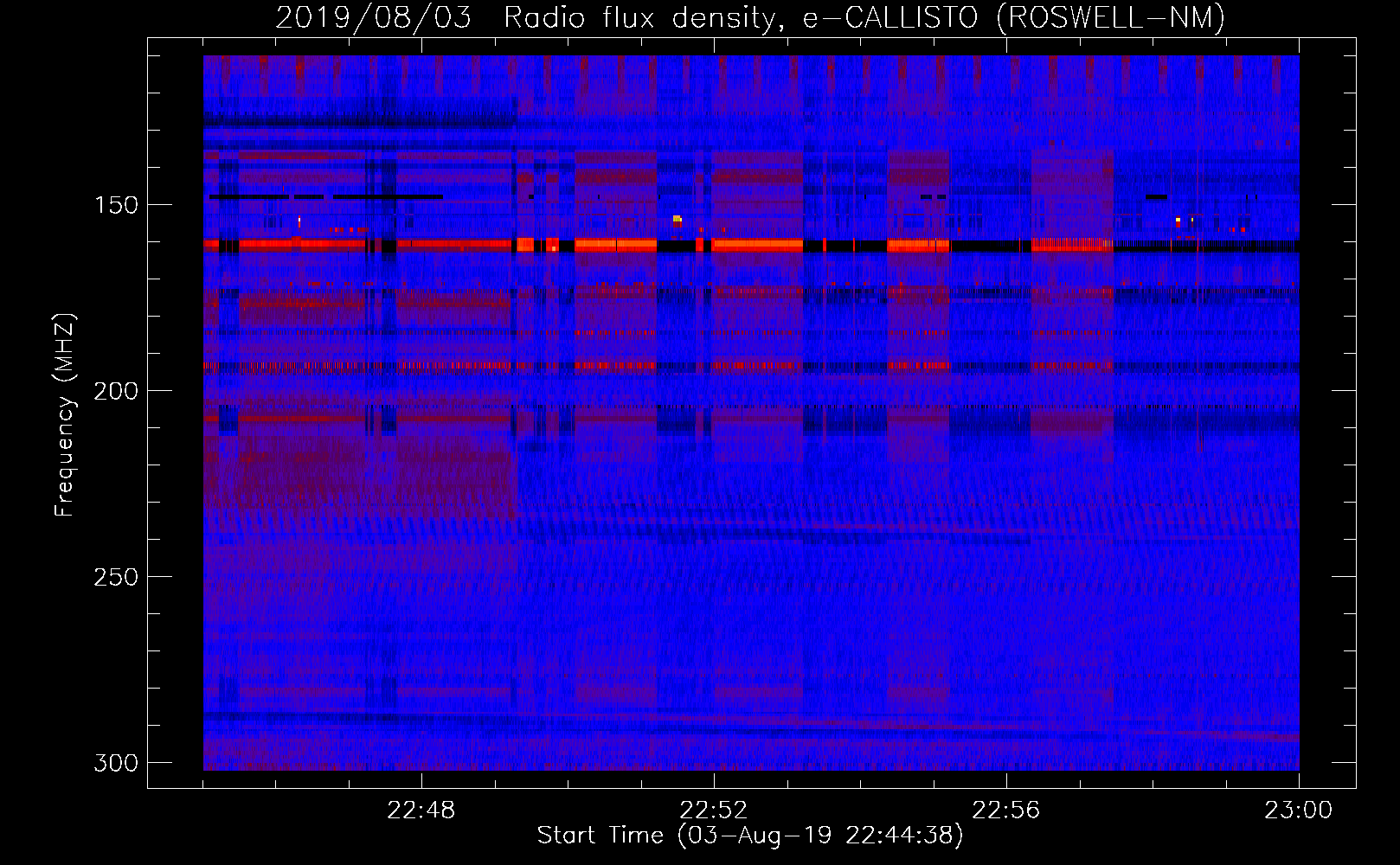Image resolution: width=1400 pixels, height=865 pixels.
Task: Click the 22:56 time tick label
Action: 1006,811
